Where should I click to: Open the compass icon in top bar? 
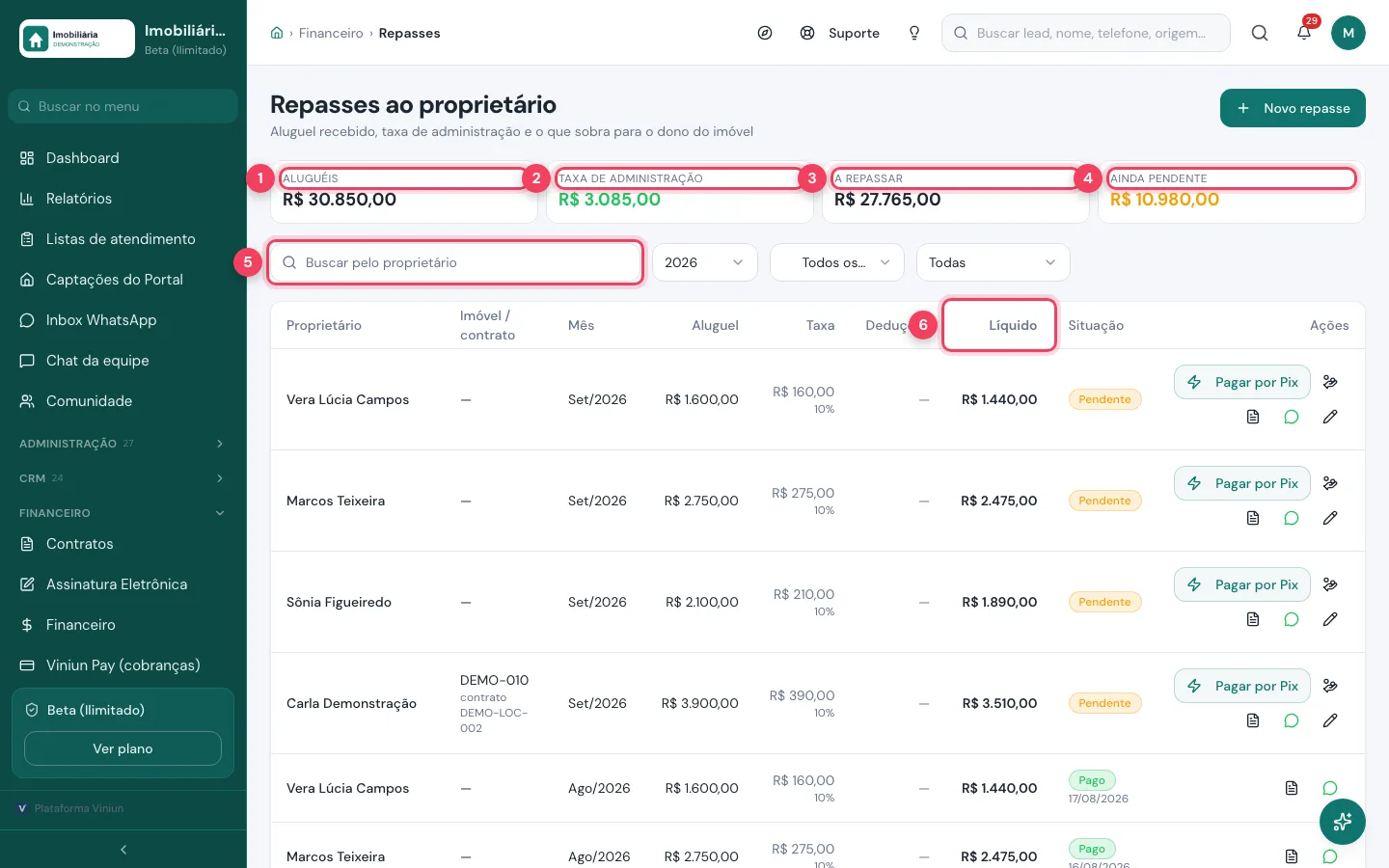(x=765, y=33)
